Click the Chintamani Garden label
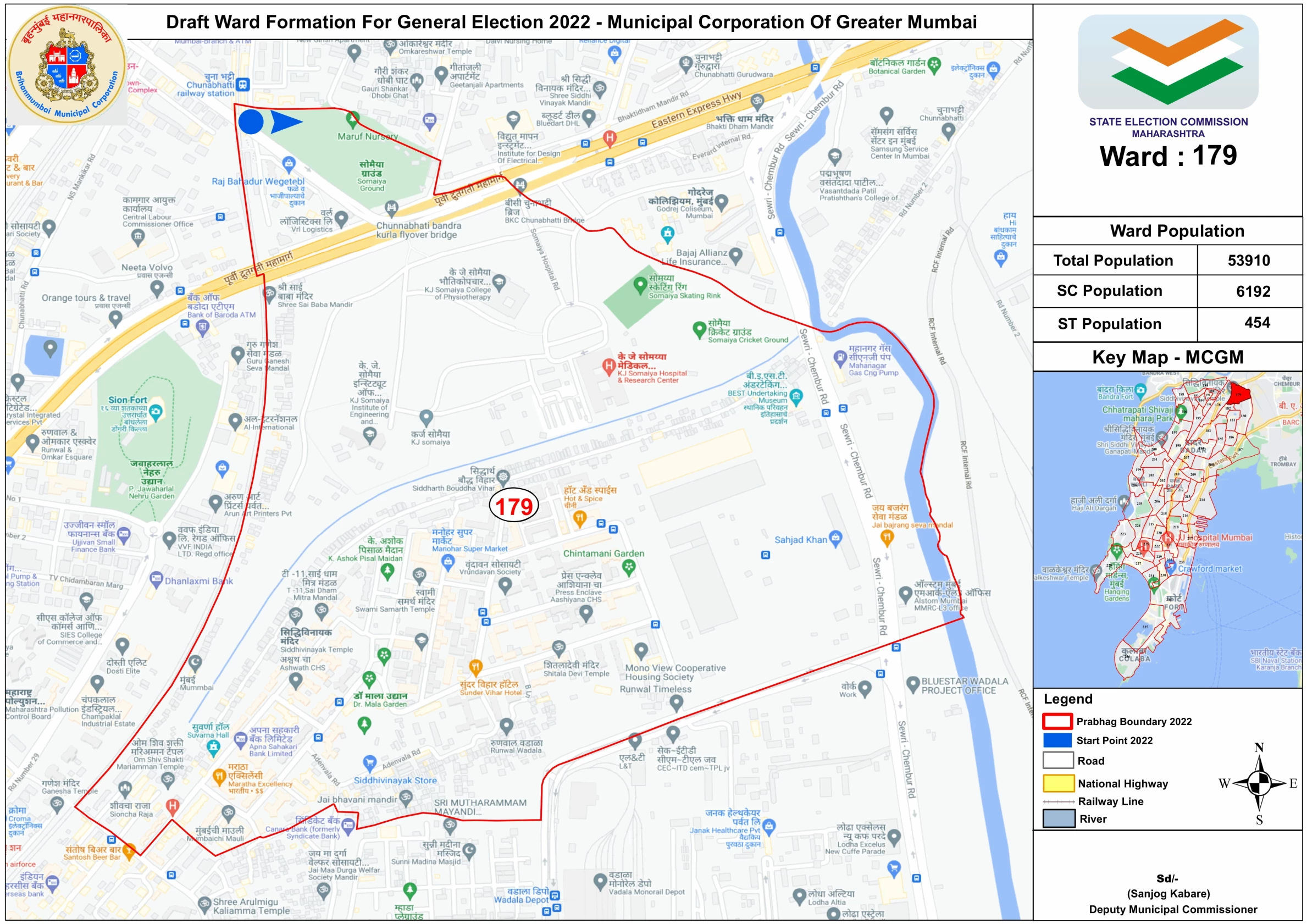Viewport: 1307px width, 924px height. [603, 554]
